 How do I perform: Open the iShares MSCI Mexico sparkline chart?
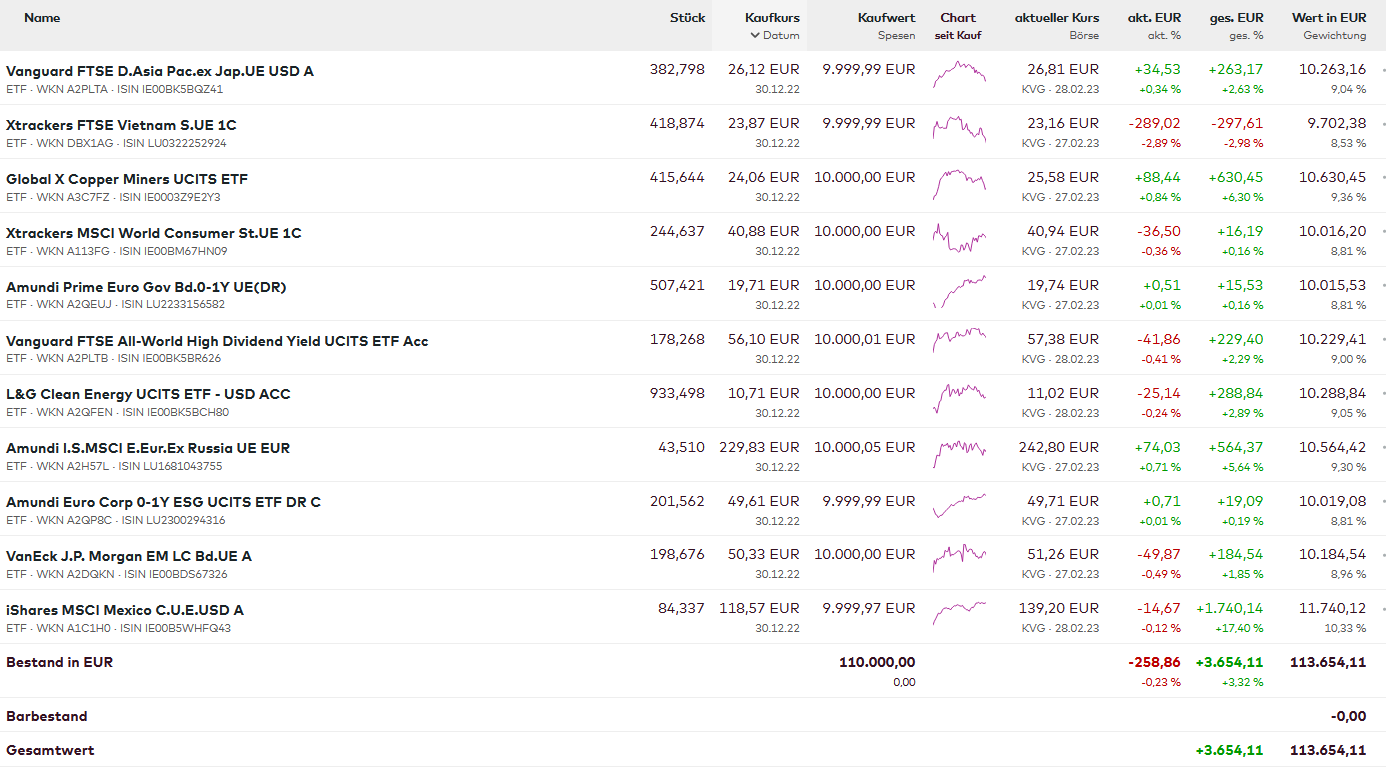pos(959,612)
